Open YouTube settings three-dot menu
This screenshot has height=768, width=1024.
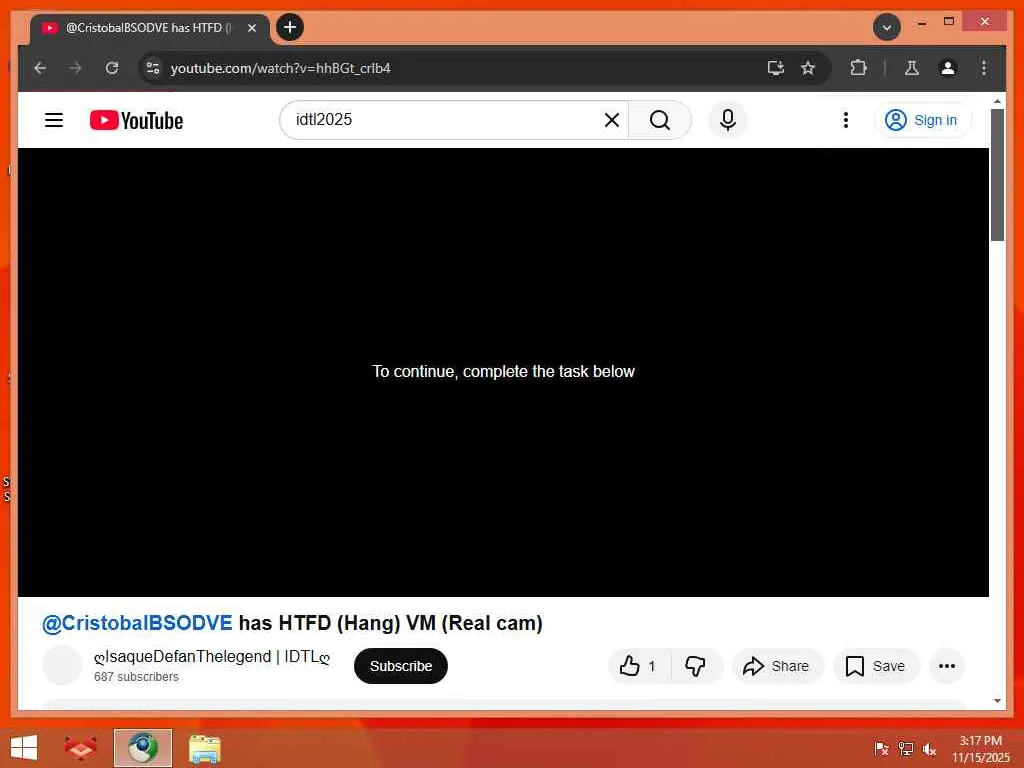coord(846,120)
